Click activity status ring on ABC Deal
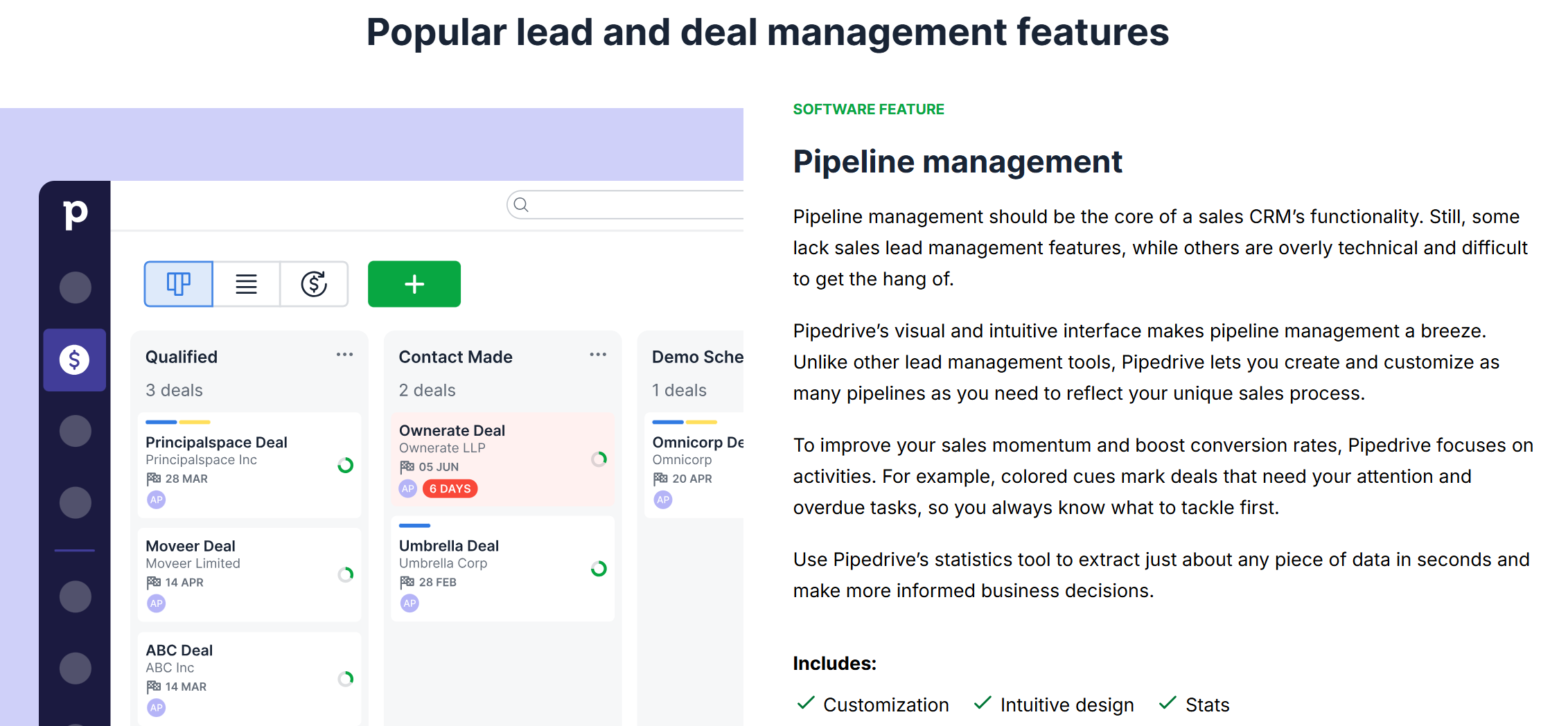The width and height of the screenshot is (1568, 726). coord(346,678)
